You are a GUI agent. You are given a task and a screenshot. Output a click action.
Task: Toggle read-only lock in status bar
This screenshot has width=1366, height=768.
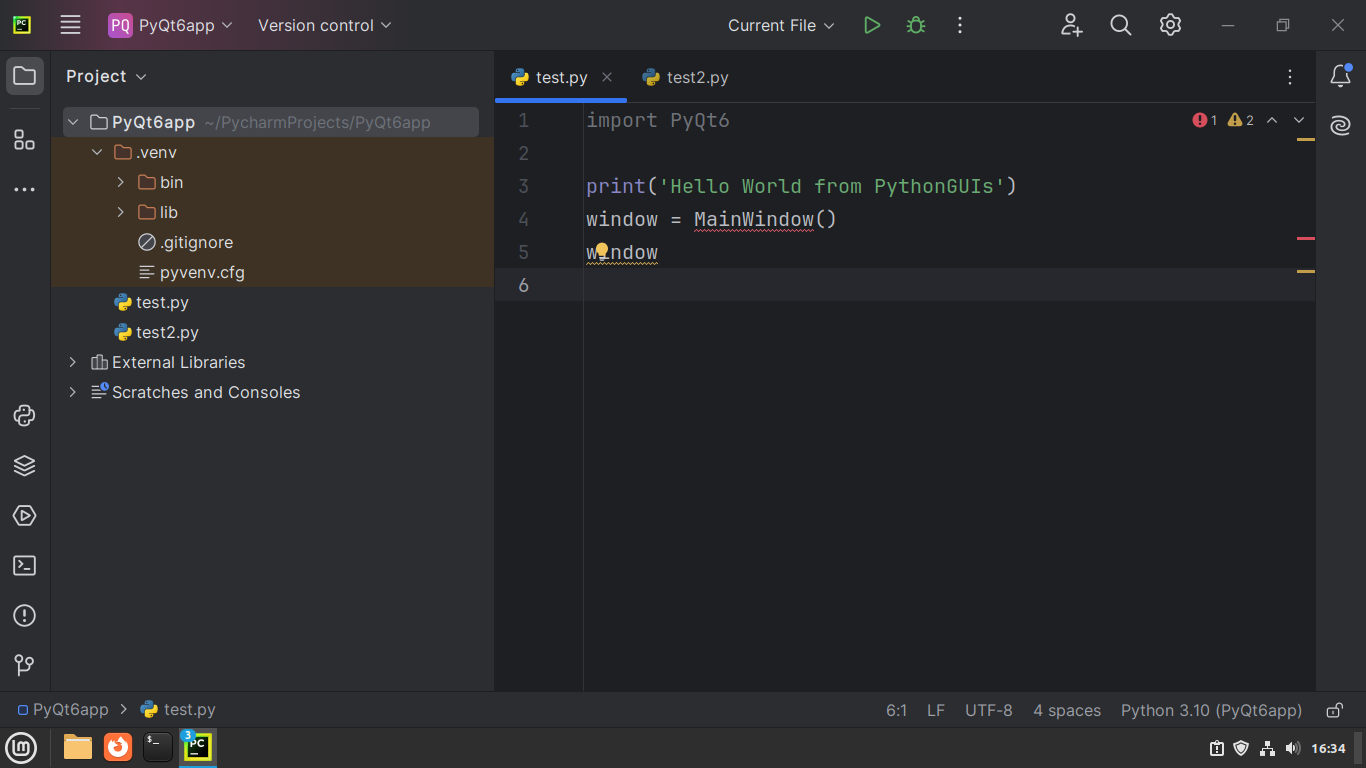[x=1334, y=710]
